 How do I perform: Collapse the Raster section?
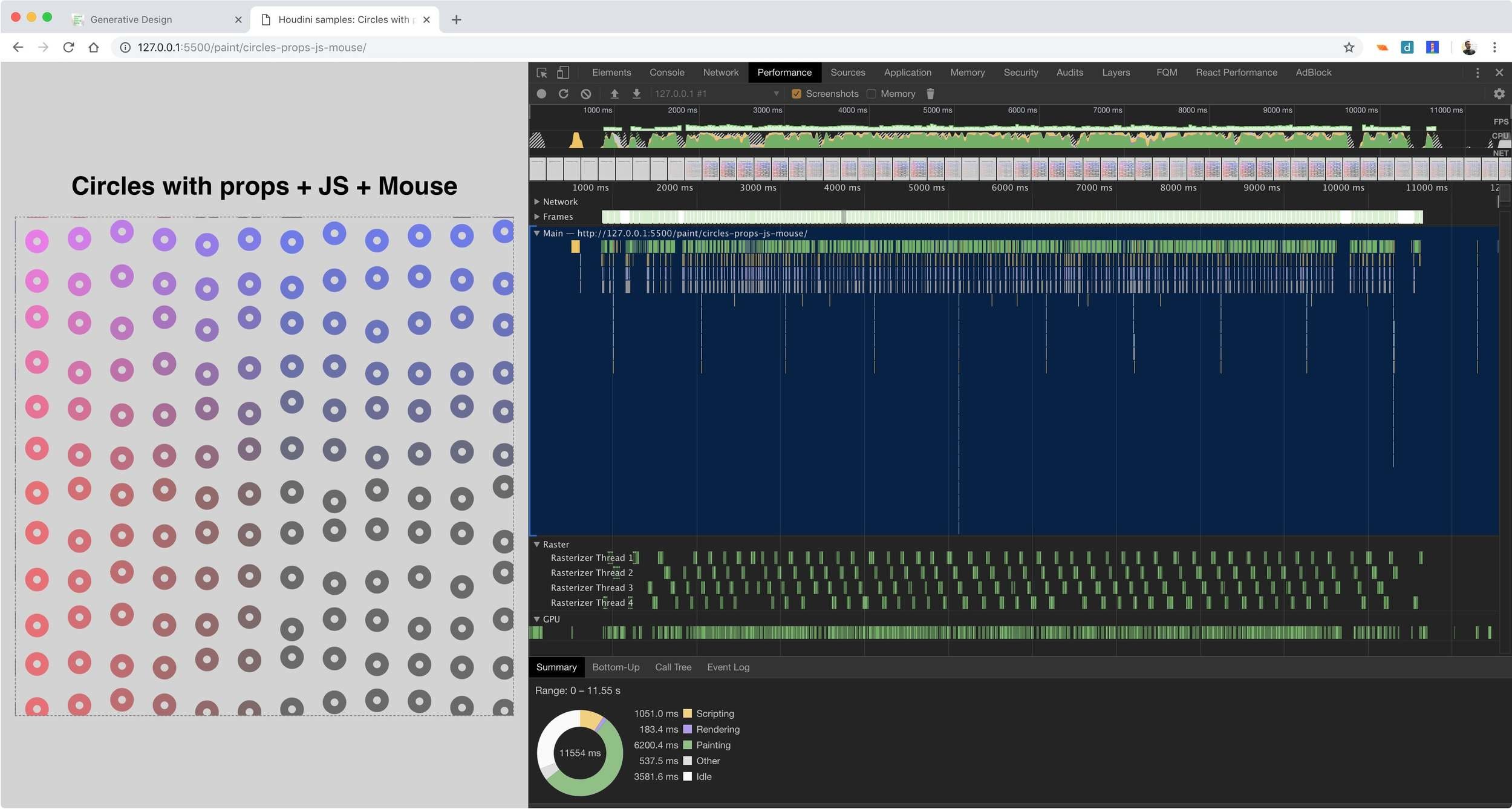click(x=537, y=545)
